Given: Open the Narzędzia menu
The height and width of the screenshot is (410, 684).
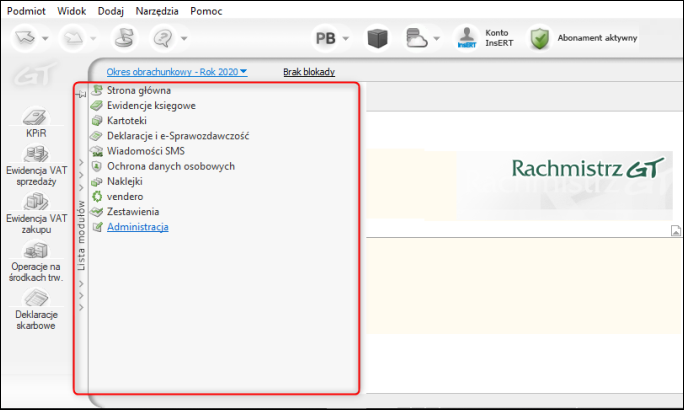Looking at the screenshot, I should (157, 11).
